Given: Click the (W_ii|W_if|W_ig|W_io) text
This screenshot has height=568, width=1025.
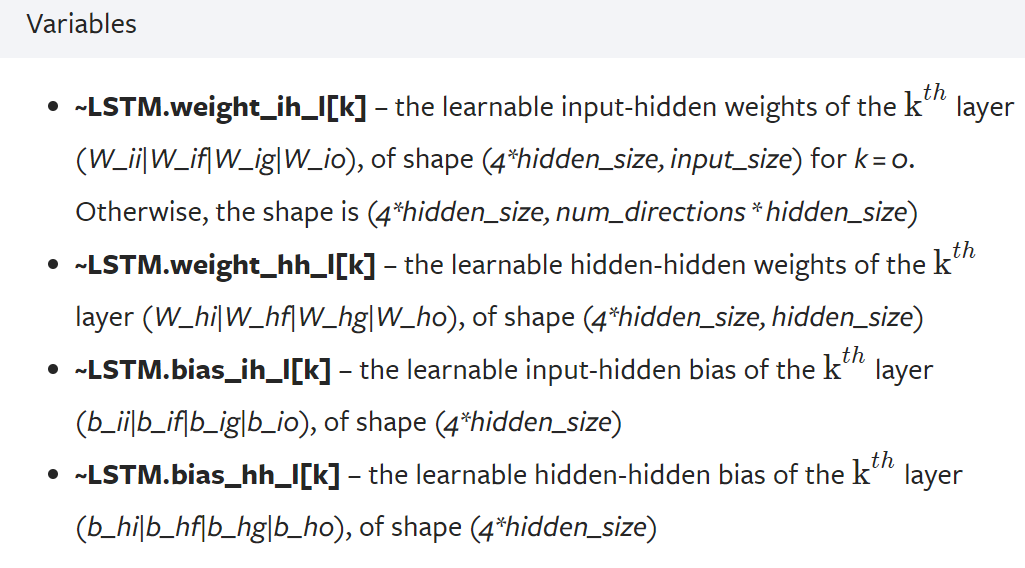Looking at the screenshot, I should (216, 160).
